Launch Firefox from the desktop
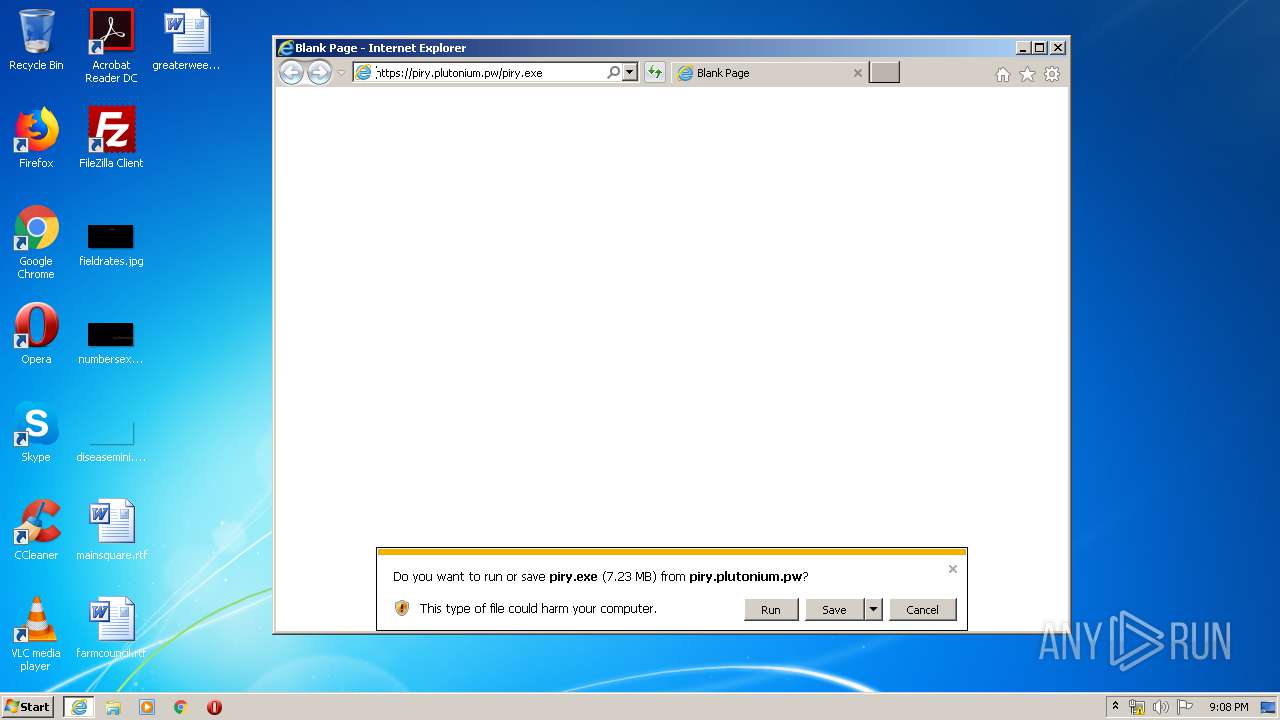 [36, 138]
